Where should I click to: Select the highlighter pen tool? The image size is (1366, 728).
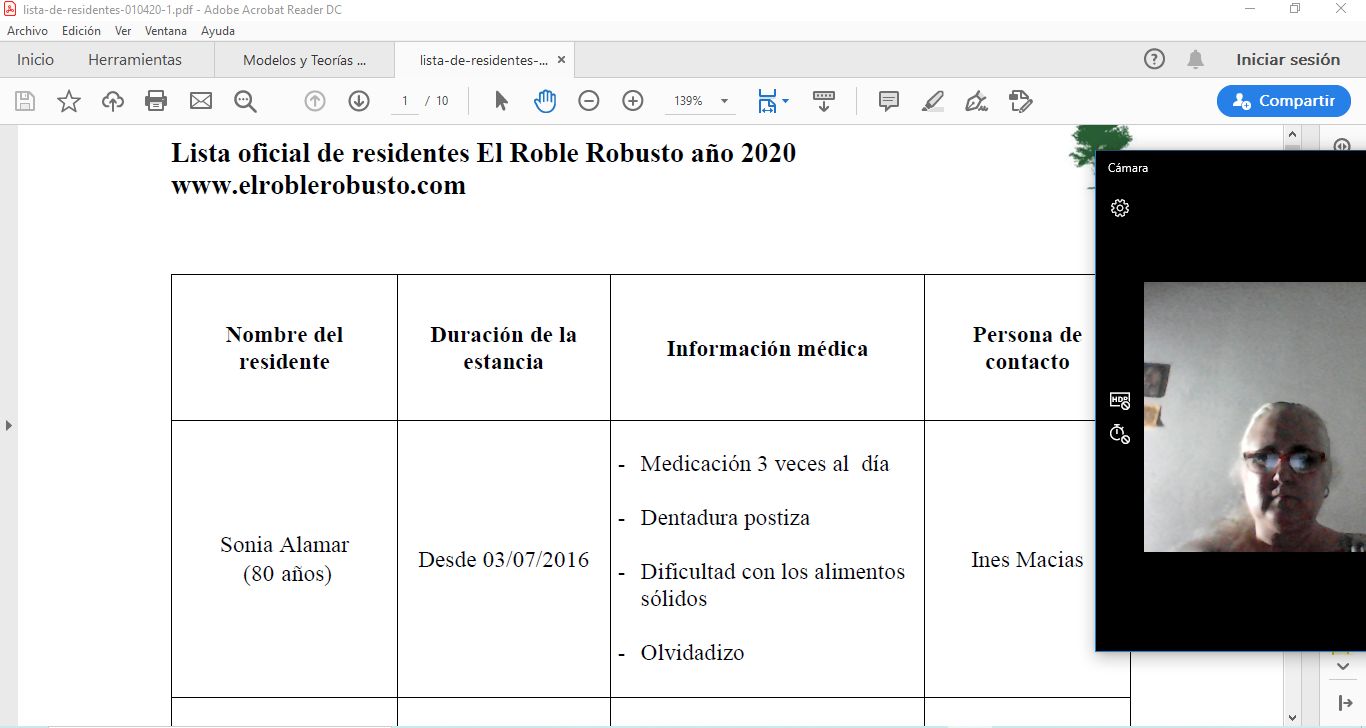[x=933, y=101]
